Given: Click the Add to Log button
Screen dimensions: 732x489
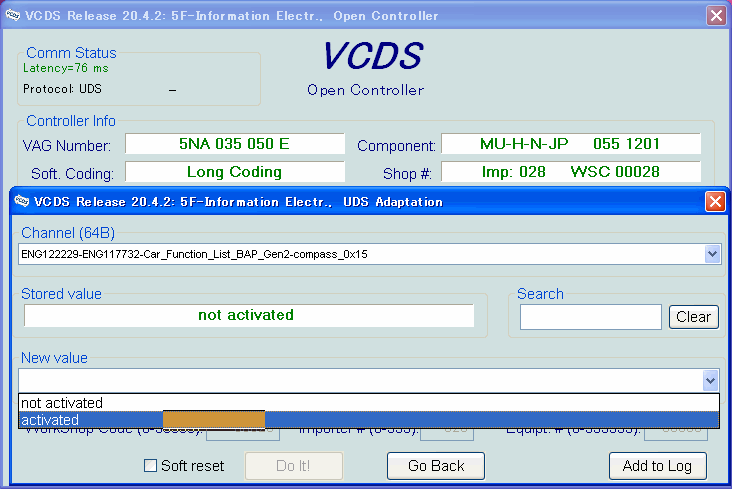Looking at the screenshot, I should point(657,465).
